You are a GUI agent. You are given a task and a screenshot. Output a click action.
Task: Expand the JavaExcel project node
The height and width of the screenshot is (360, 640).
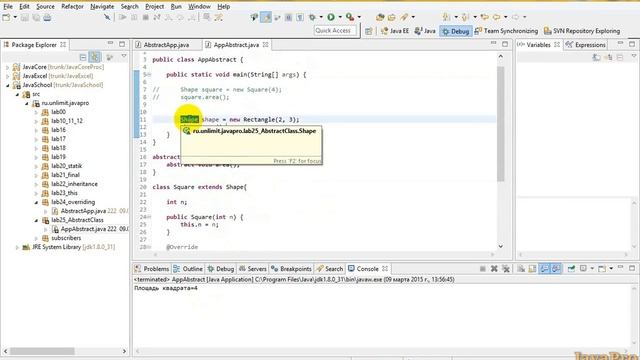click(x=7, y=76)
